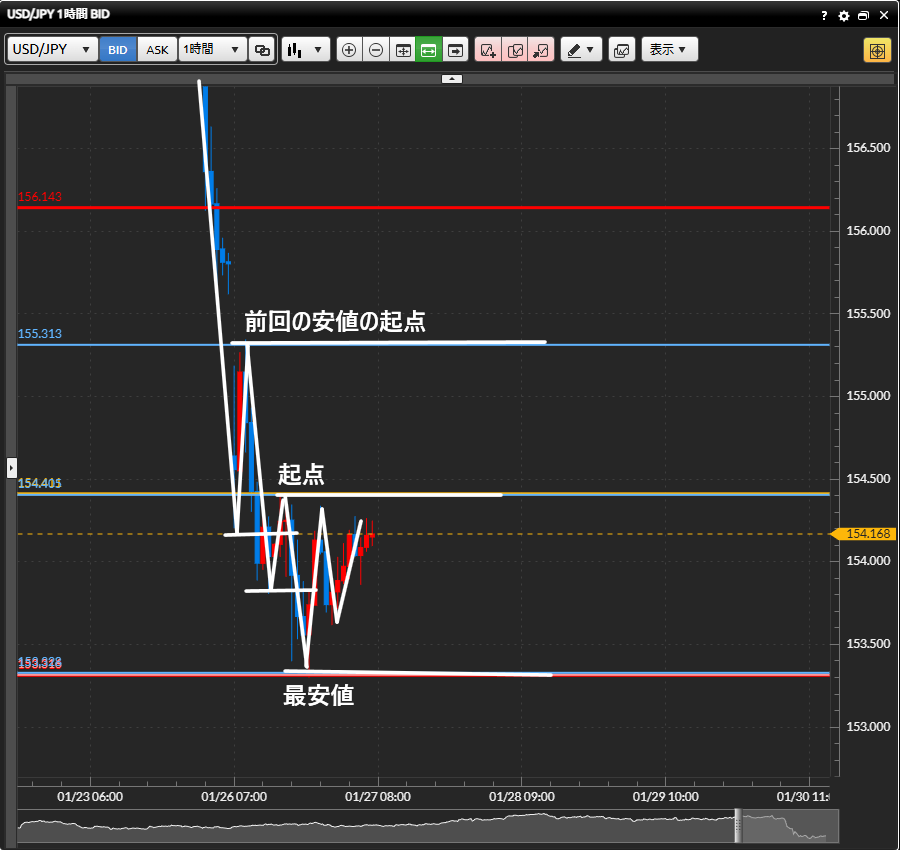This screenshot has height=850, width=900.
Task: Expand the candlestick chart type dropdown
Action: click(306, 50)
